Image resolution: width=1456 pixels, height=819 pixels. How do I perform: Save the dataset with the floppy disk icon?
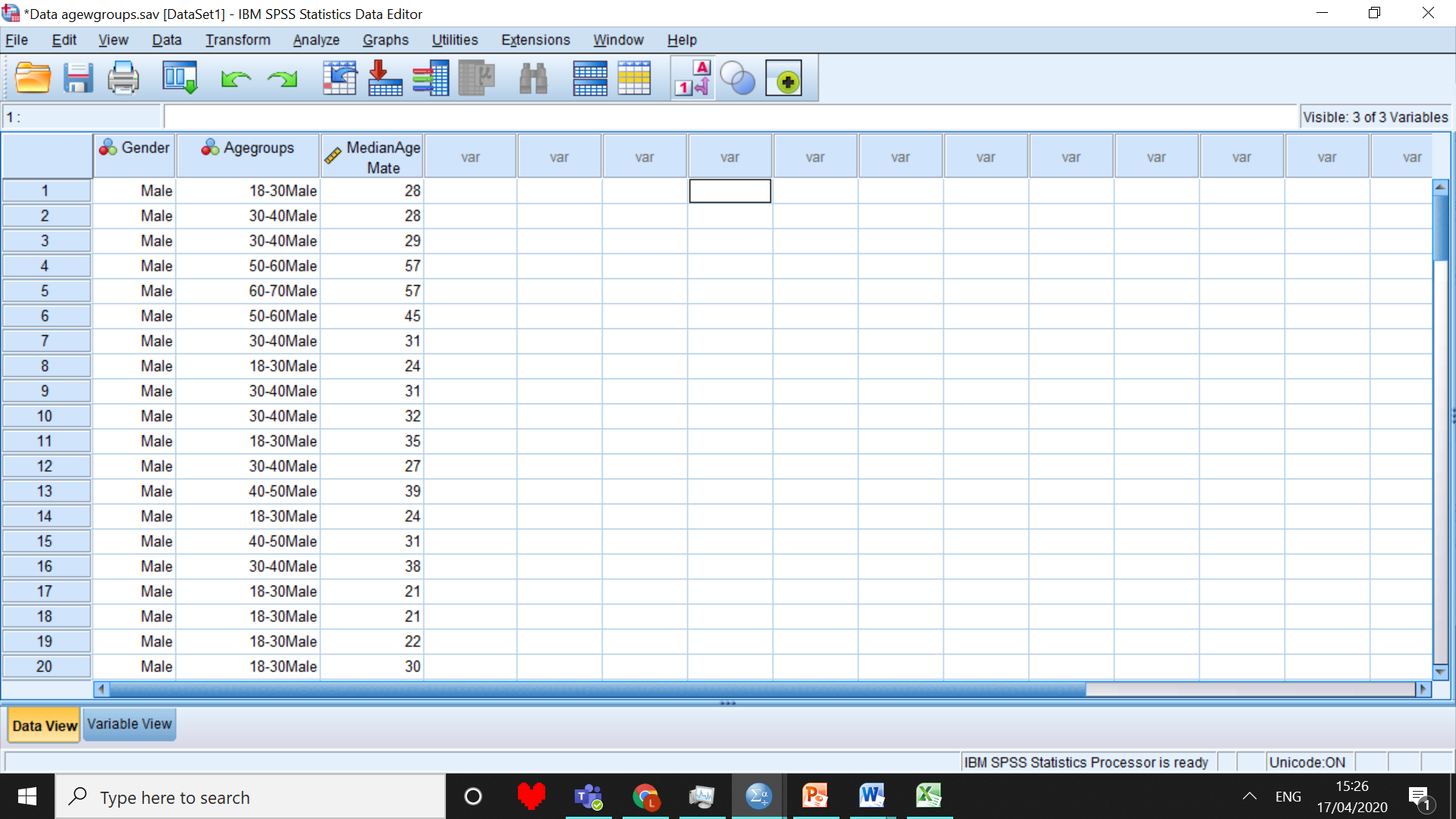[x=77, y=78]
